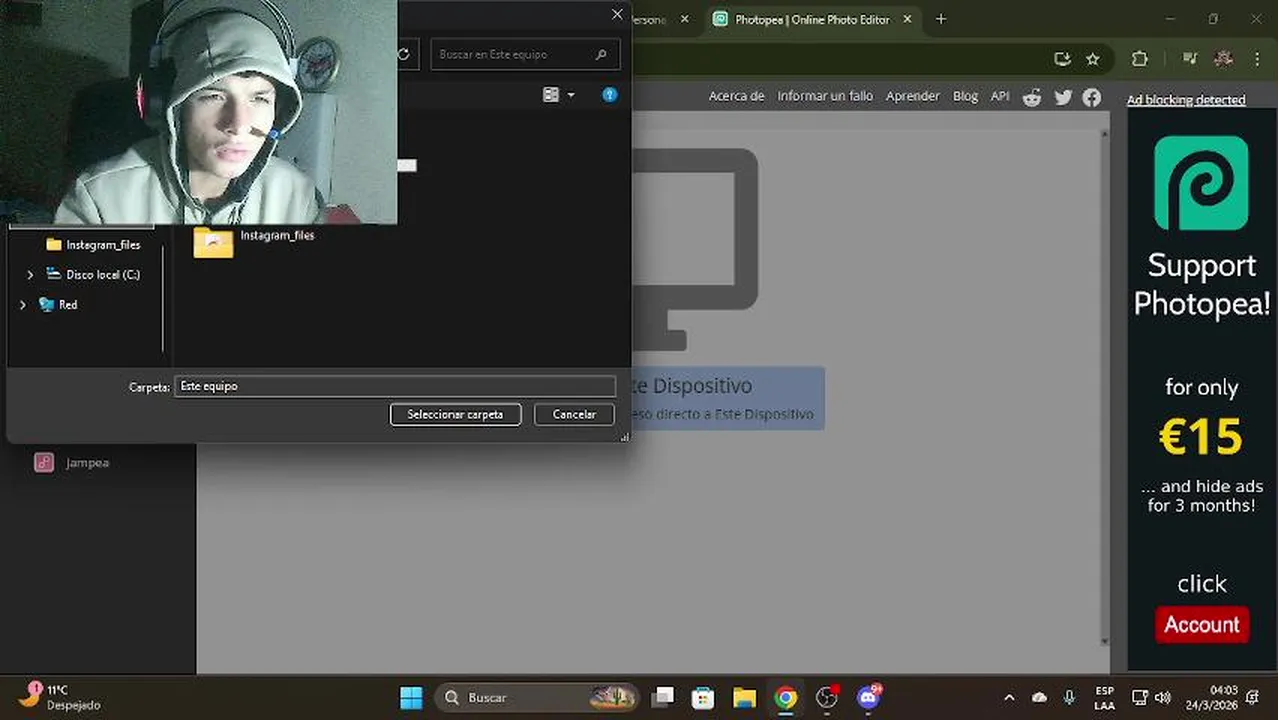Expand the Red network tree node

pyautogui.click(x=23, y=305)
